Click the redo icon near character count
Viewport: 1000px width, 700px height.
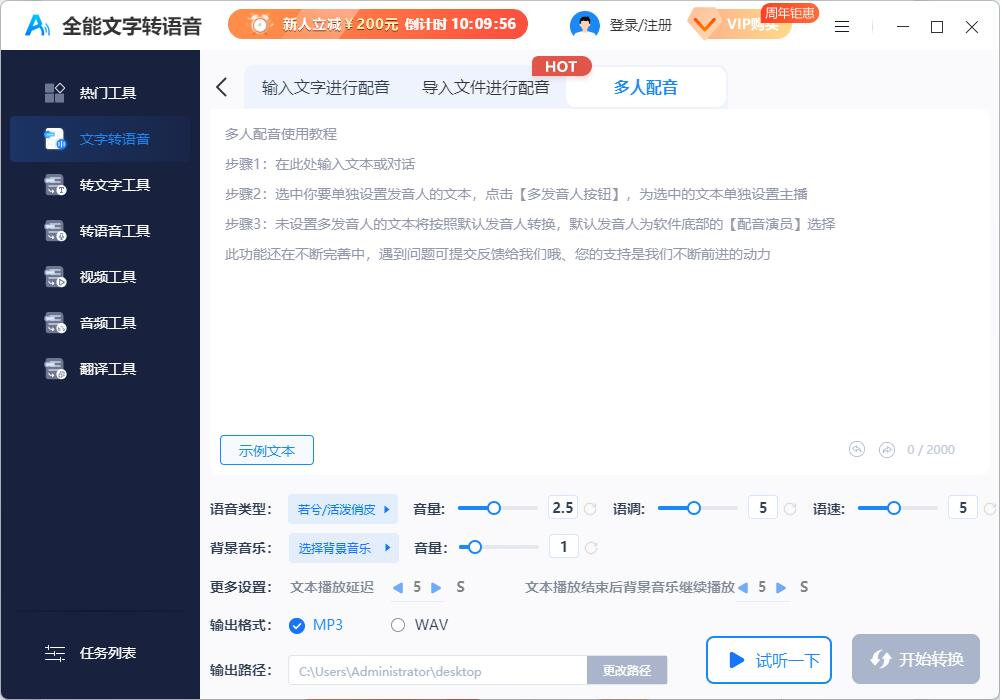coord(886,449)
